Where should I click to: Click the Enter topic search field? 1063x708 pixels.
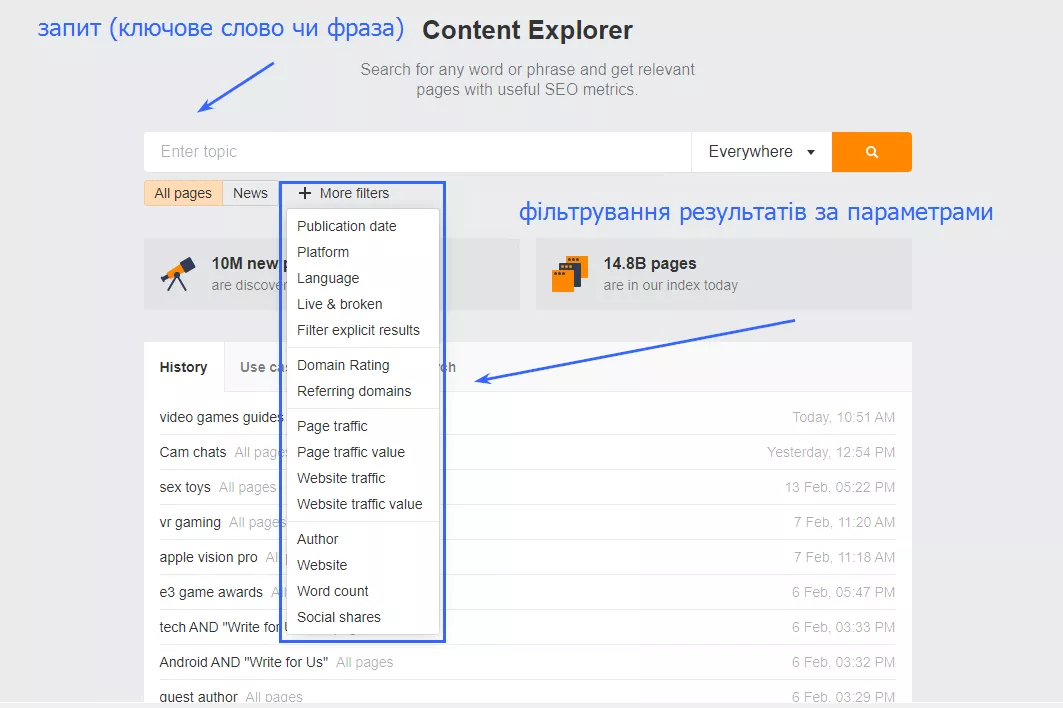(417, 152)
